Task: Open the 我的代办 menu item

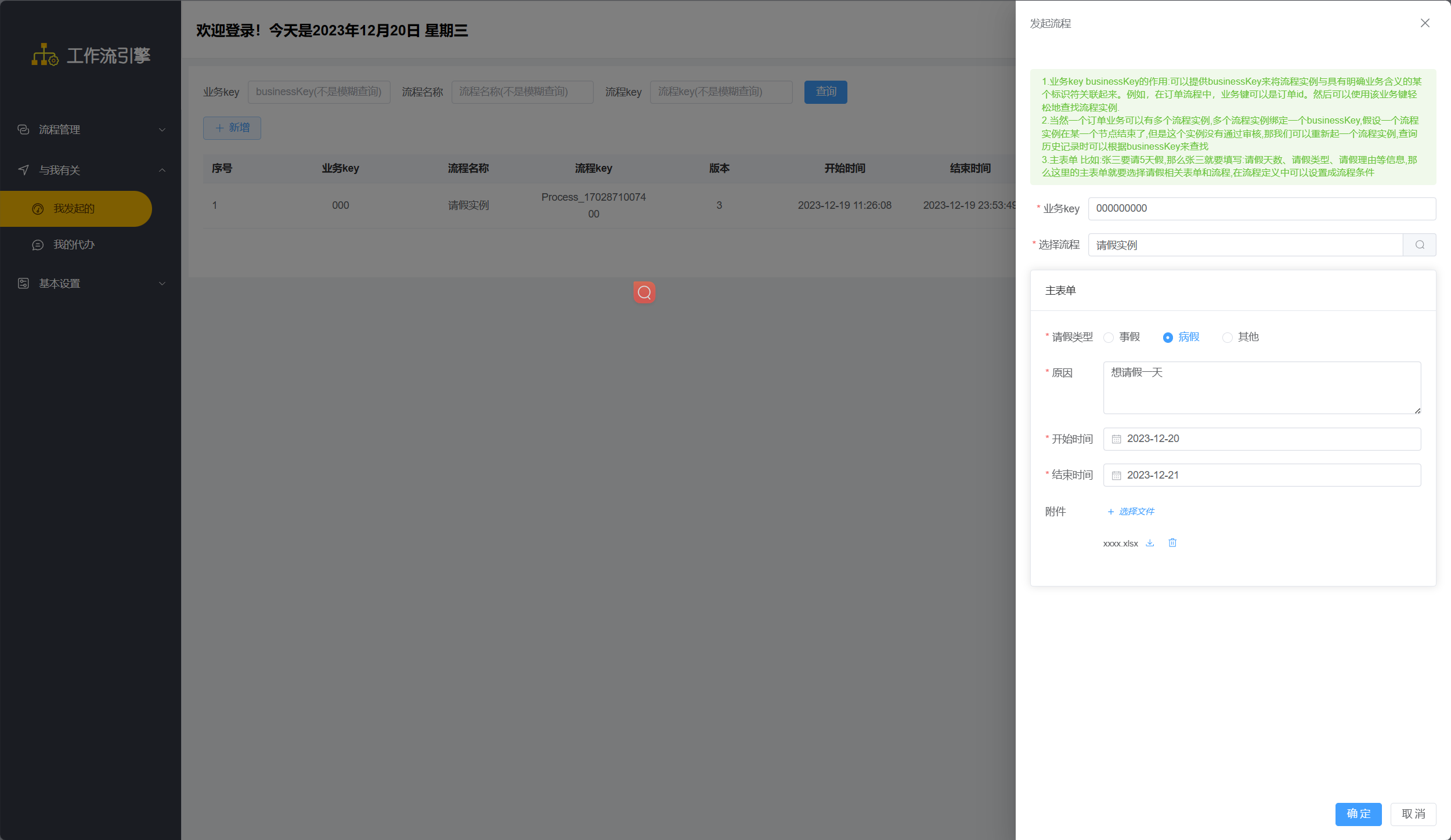Action: [74, 245]
